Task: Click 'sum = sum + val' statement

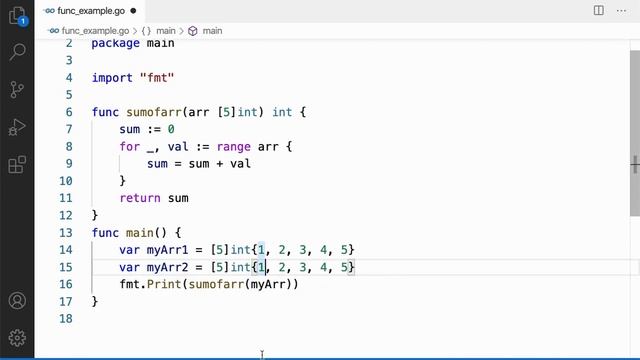Action: (x=199, y=164)
